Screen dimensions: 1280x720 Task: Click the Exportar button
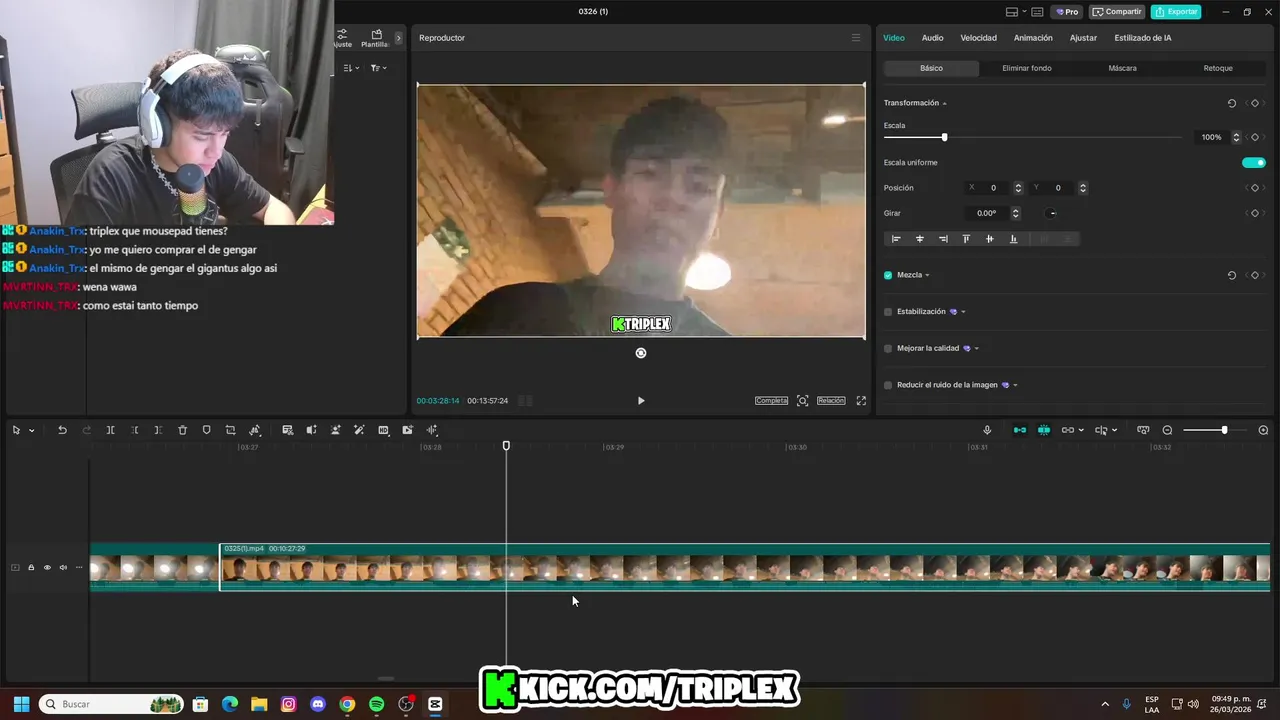[1176, 12]
